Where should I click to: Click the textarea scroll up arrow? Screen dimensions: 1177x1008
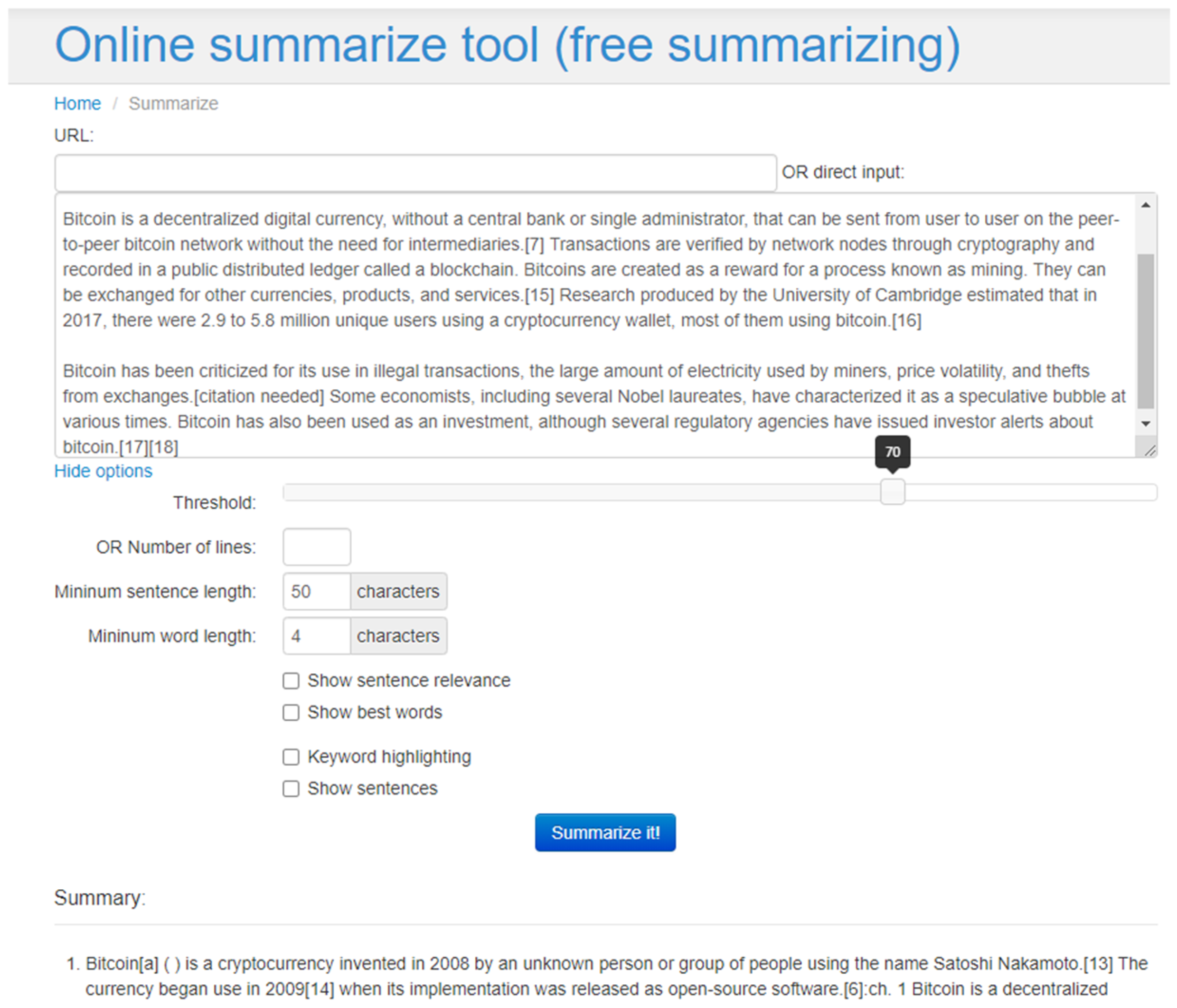pos(1145,205)
